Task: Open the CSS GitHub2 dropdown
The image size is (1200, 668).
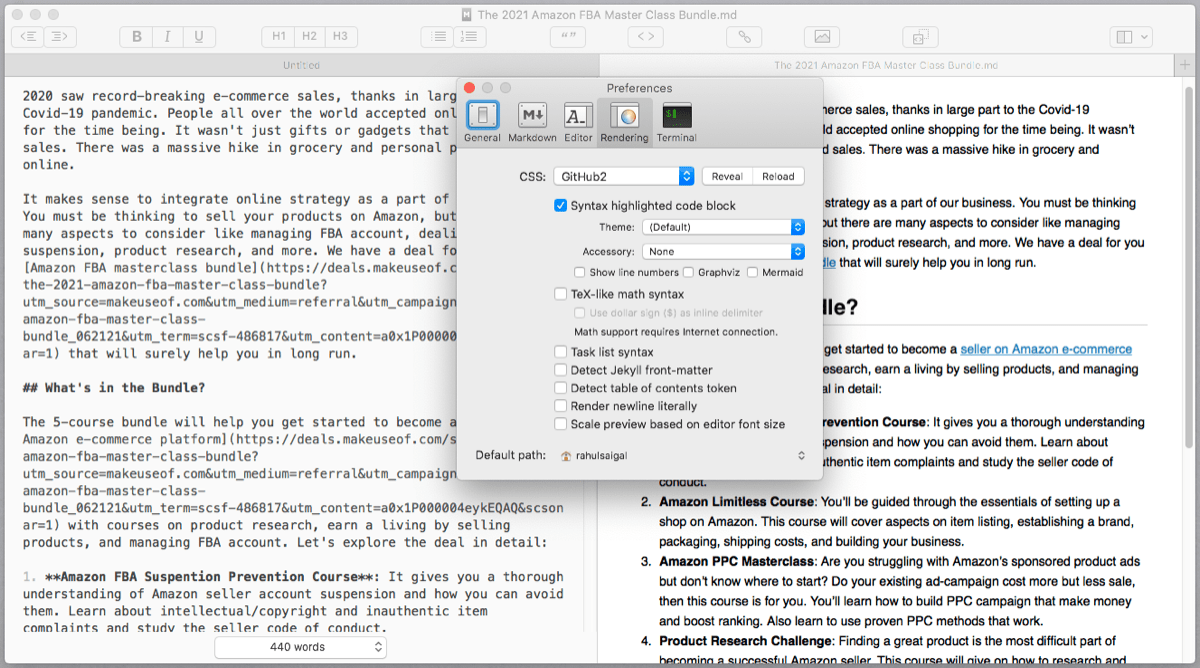Action: (x=623, y=176)
